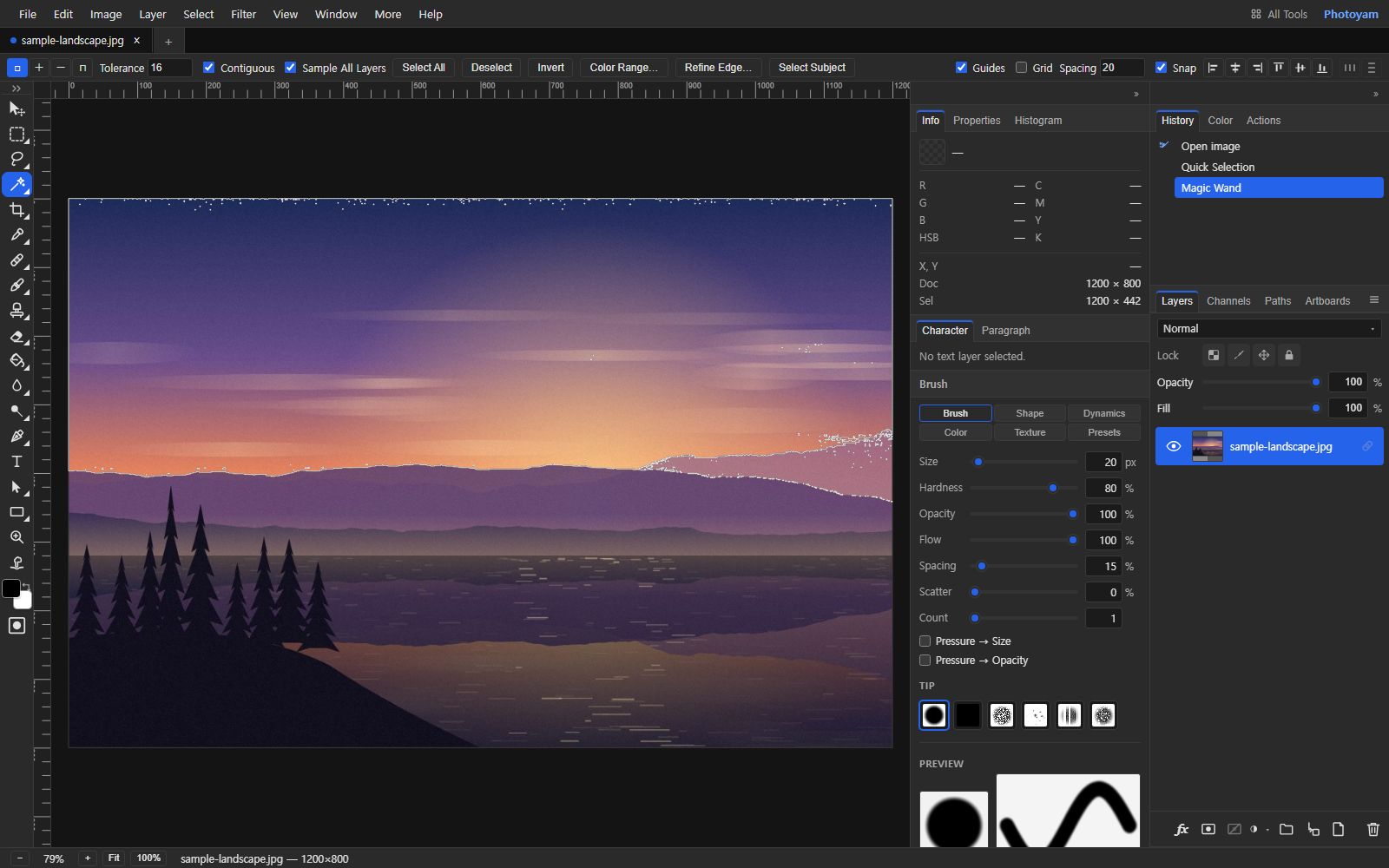Uncheck Sample All Layers
Screen dimensions: 1389x868
290,67
